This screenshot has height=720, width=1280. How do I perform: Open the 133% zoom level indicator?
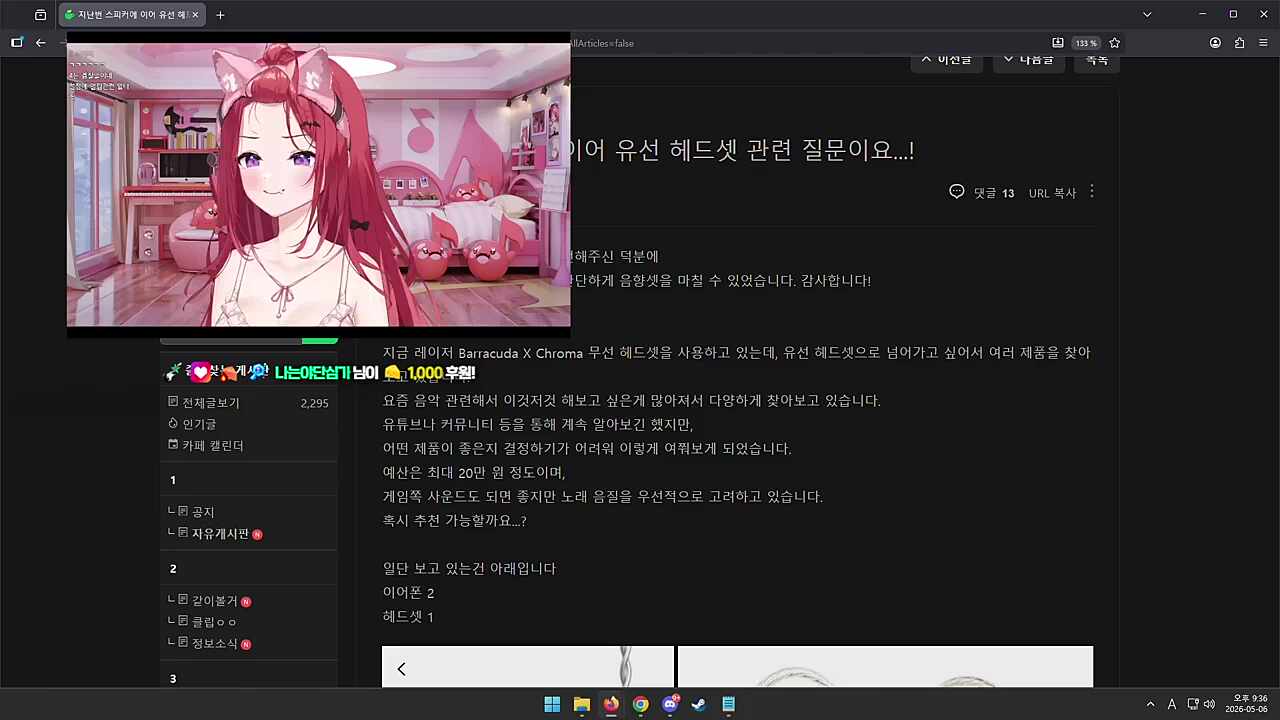[1086, 43]
